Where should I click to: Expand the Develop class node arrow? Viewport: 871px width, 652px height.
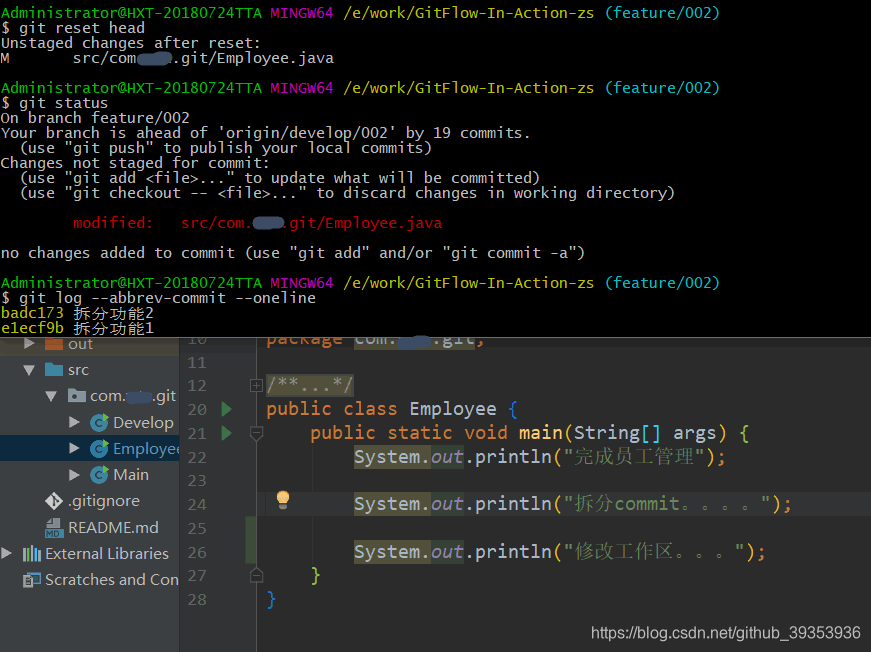click(x=74, y=422)
